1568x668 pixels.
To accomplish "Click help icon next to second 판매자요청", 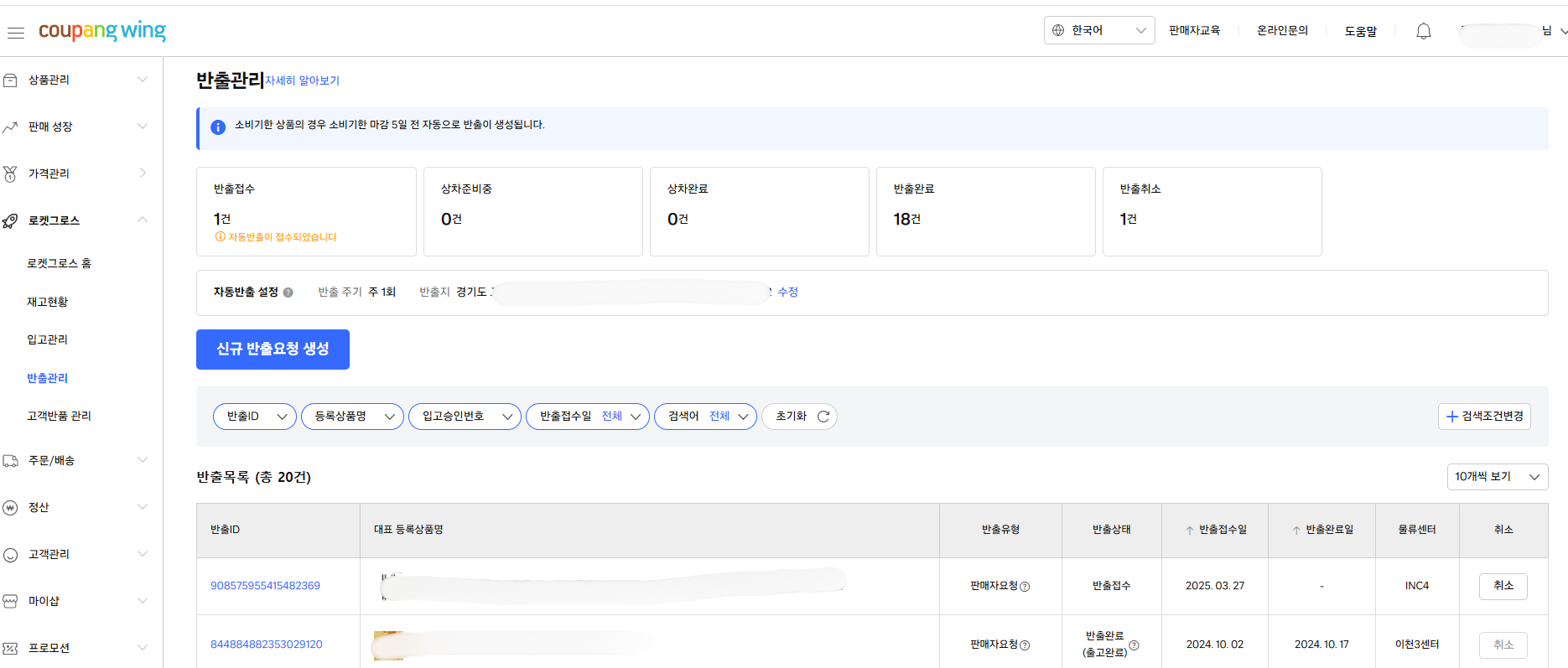I will click(1025, 645).
